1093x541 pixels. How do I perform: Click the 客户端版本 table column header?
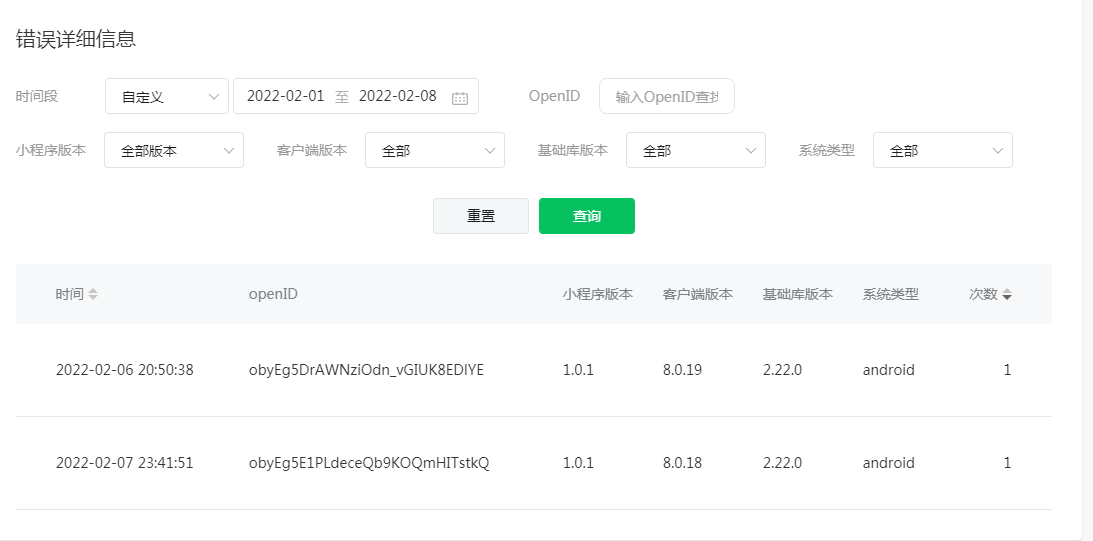click(x=698, y=294)
